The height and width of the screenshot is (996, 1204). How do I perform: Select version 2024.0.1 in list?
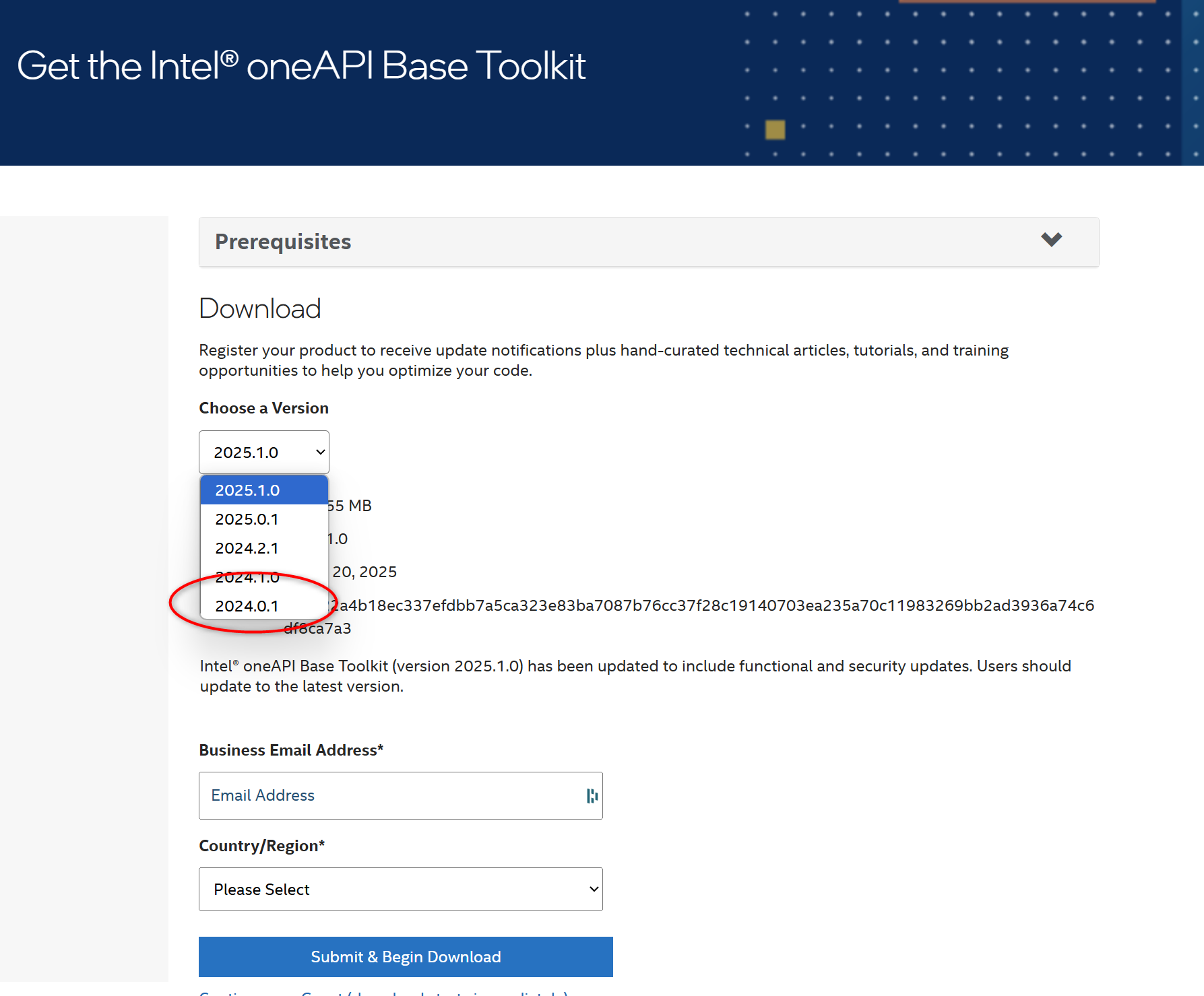pos(264,606)
